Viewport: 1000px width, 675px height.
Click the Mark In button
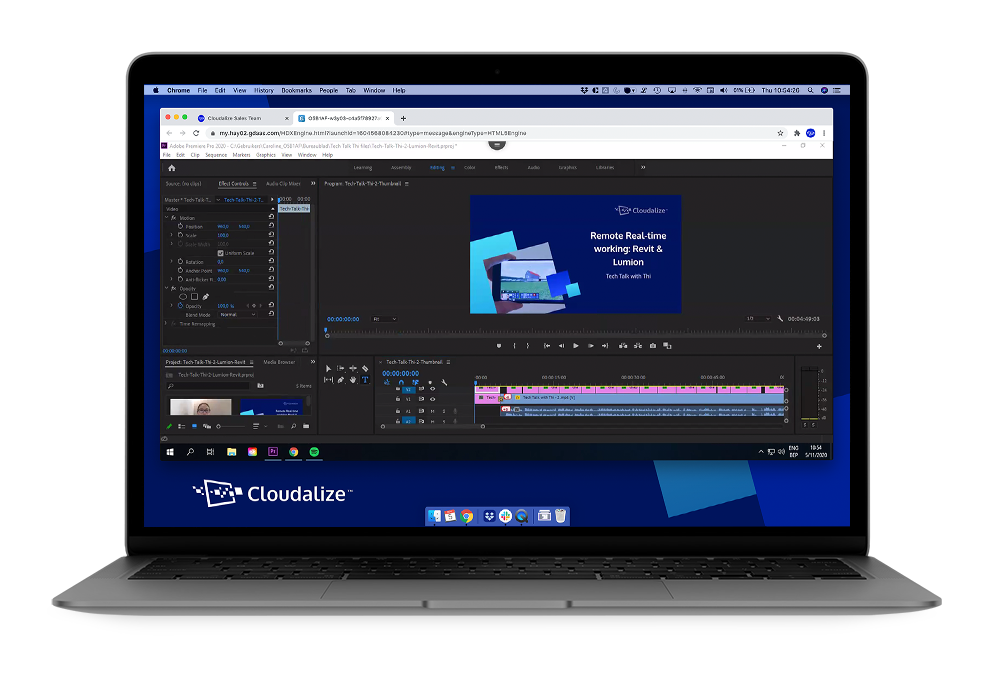tap(514, 346)
